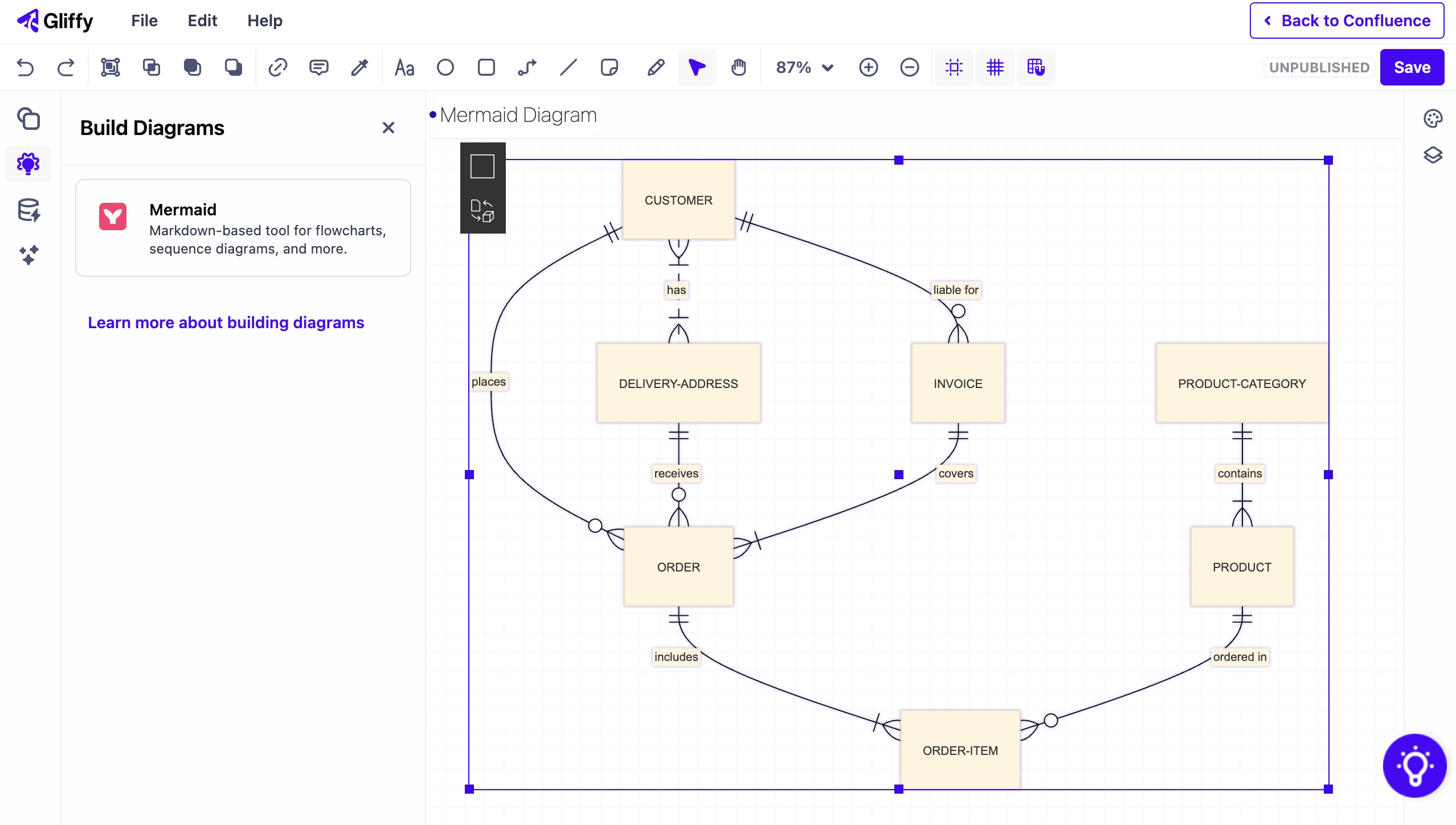The width and height of the screenshot is (1456, 825).
Task: Open the shape conversion options on the selection
Action: point(481,210)
